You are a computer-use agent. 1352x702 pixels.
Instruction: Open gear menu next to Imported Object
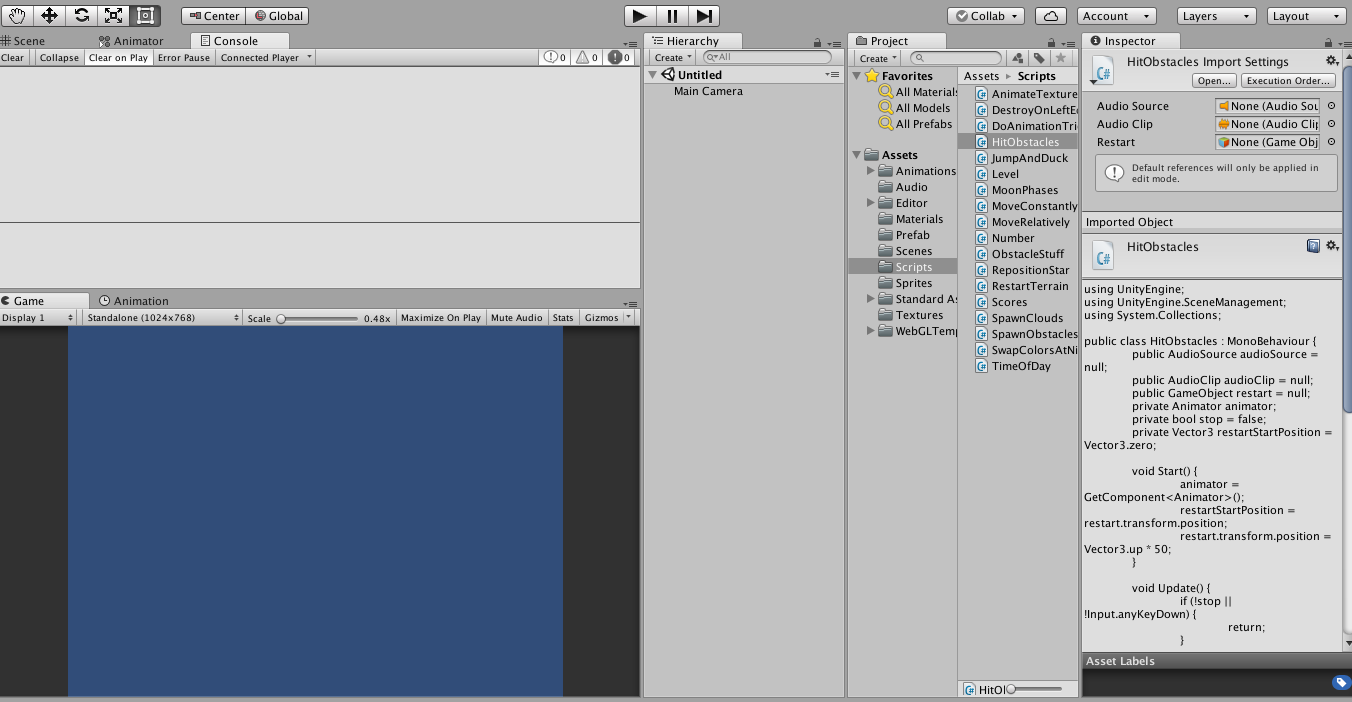[1332, 245]
